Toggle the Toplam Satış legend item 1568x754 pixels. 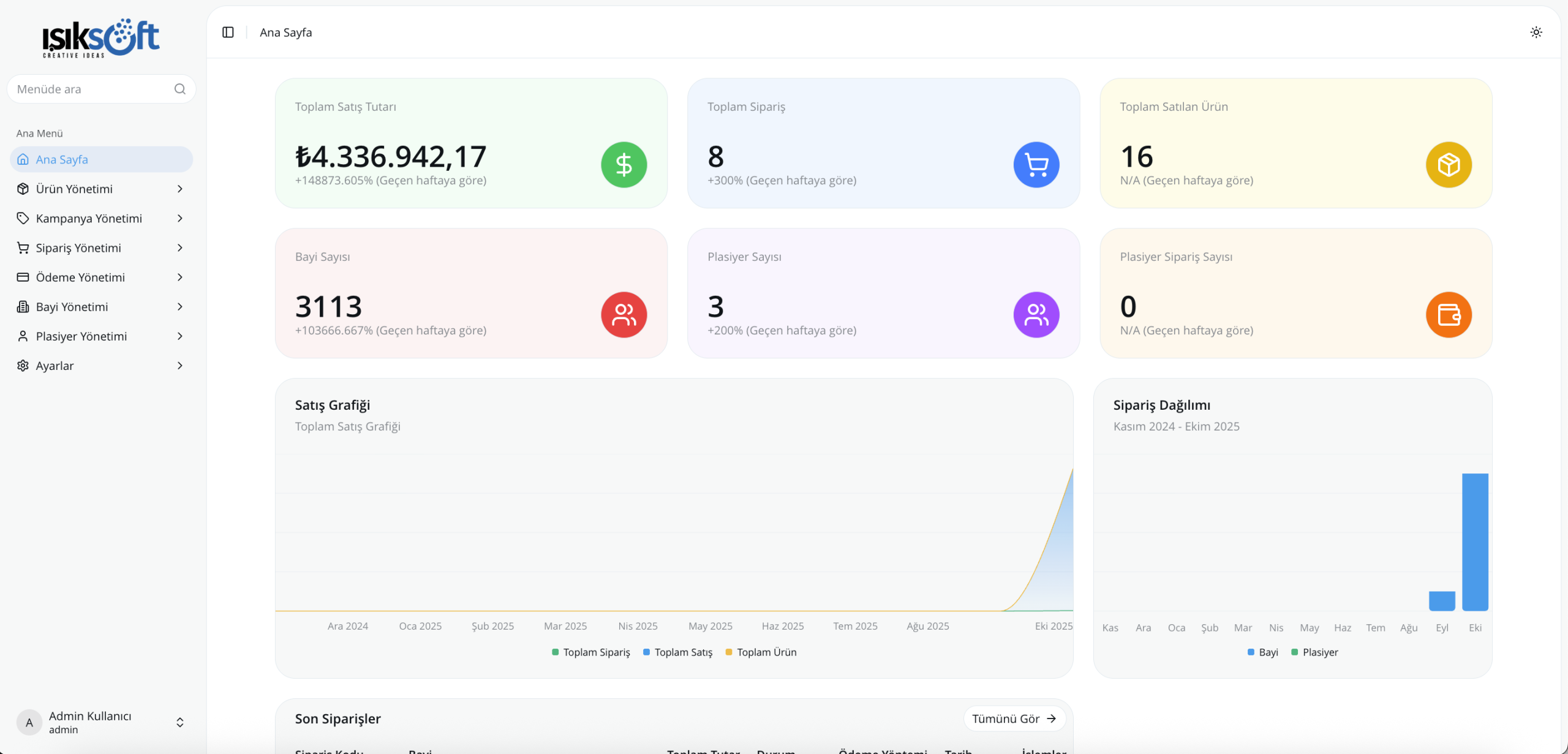click(677, 652)
